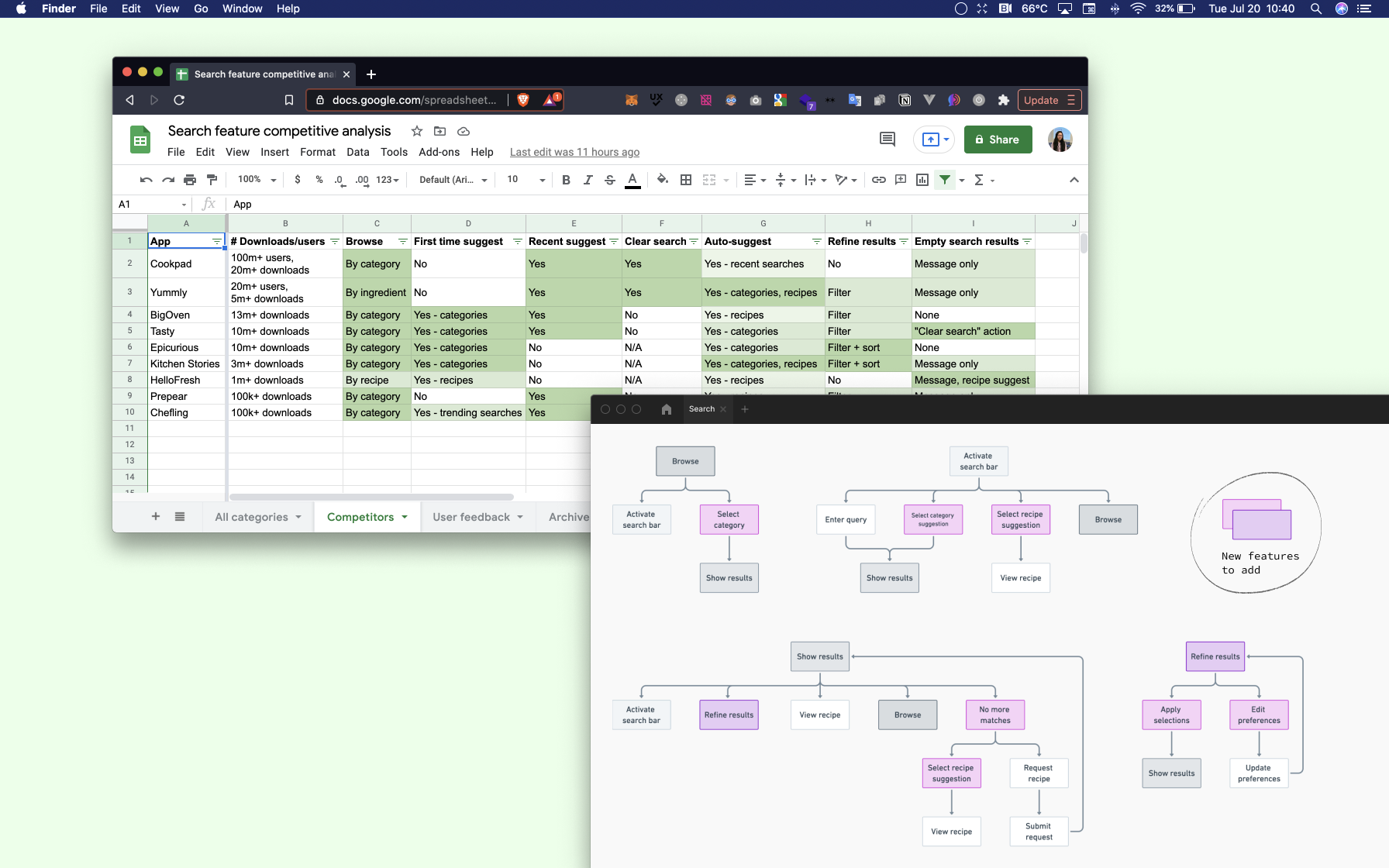
Task: Toggle the green filter button
Action: pos(945,180)
